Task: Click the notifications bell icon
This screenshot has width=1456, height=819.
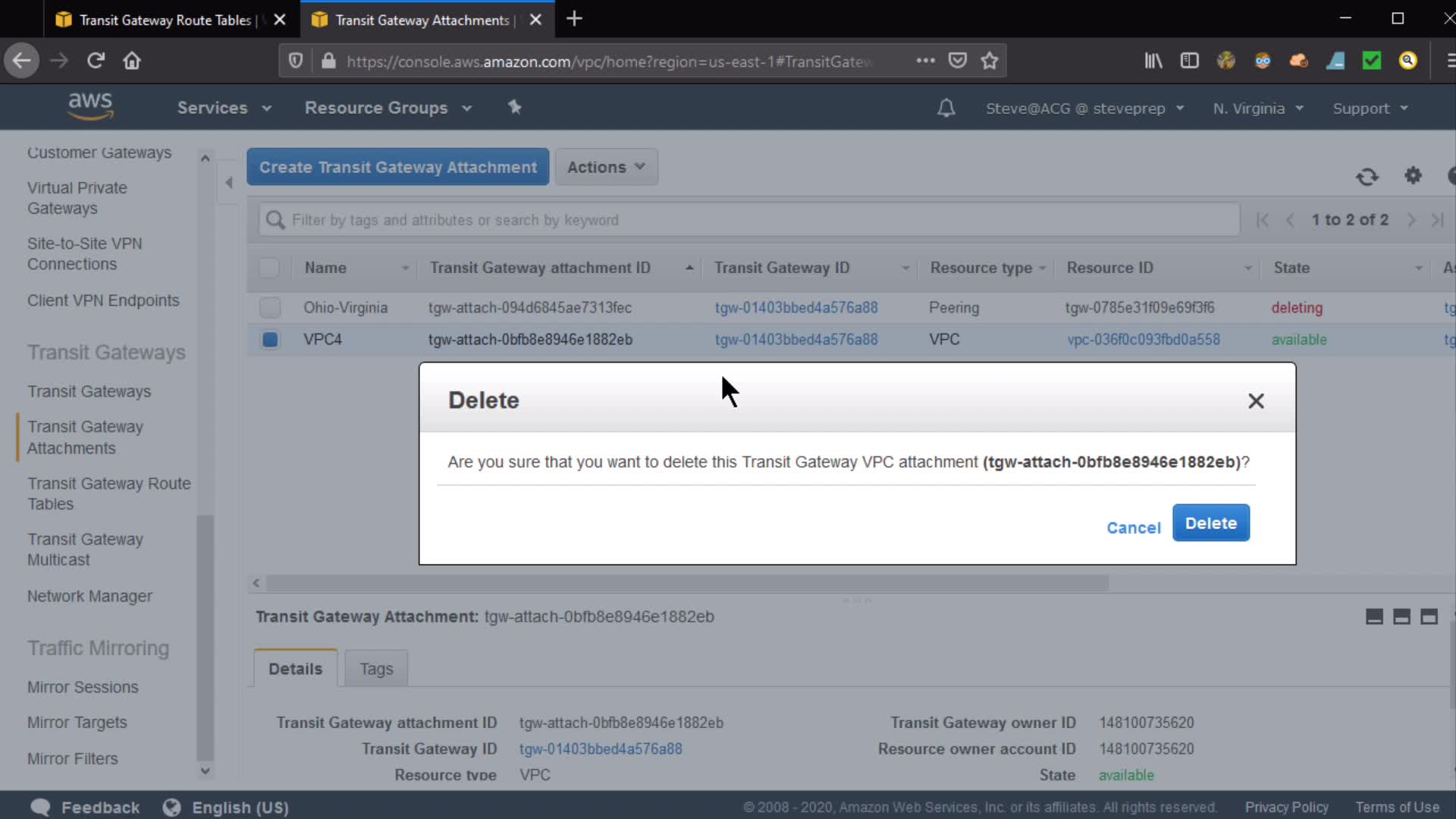Action: pos(946,108)
